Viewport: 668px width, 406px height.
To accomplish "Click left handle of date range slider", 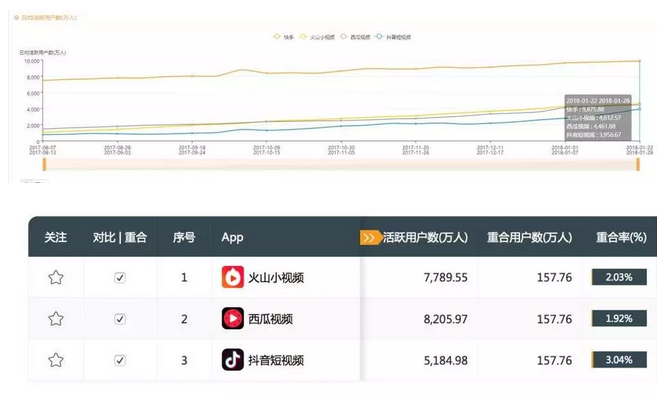I will click(42, 162).
